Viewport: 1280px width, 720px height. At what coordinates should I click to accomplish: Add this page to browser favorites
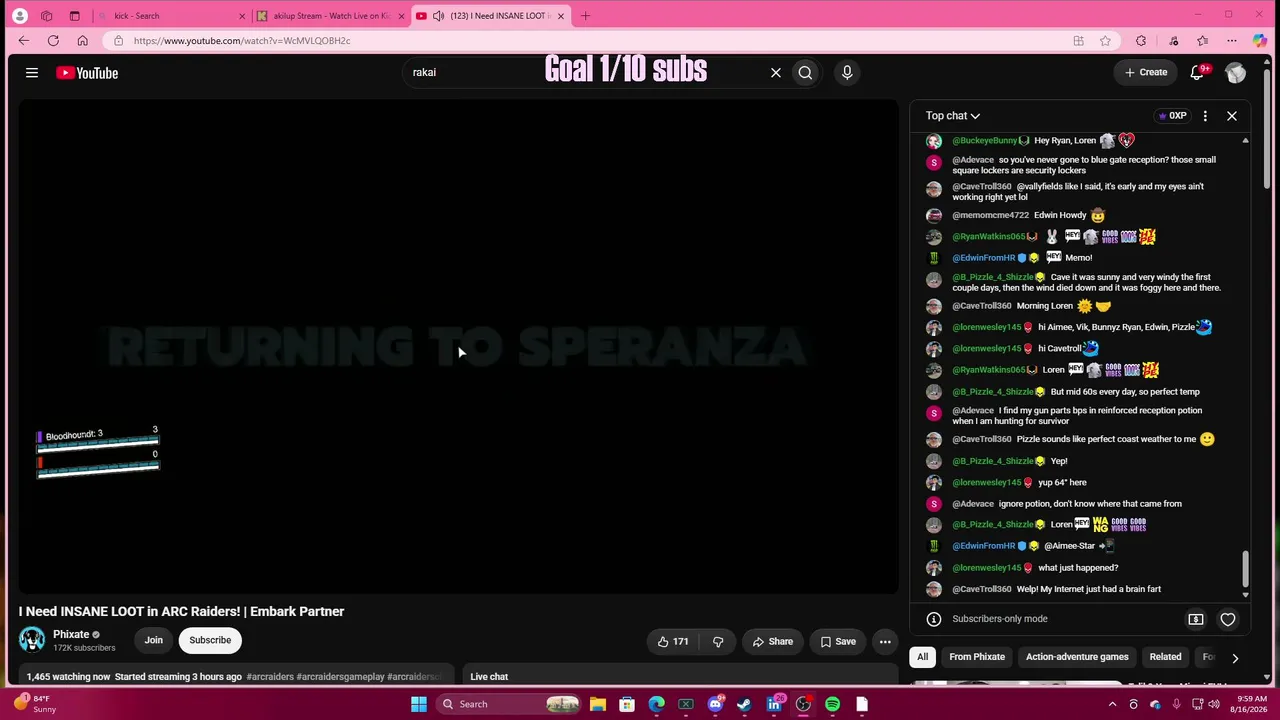1105,41
